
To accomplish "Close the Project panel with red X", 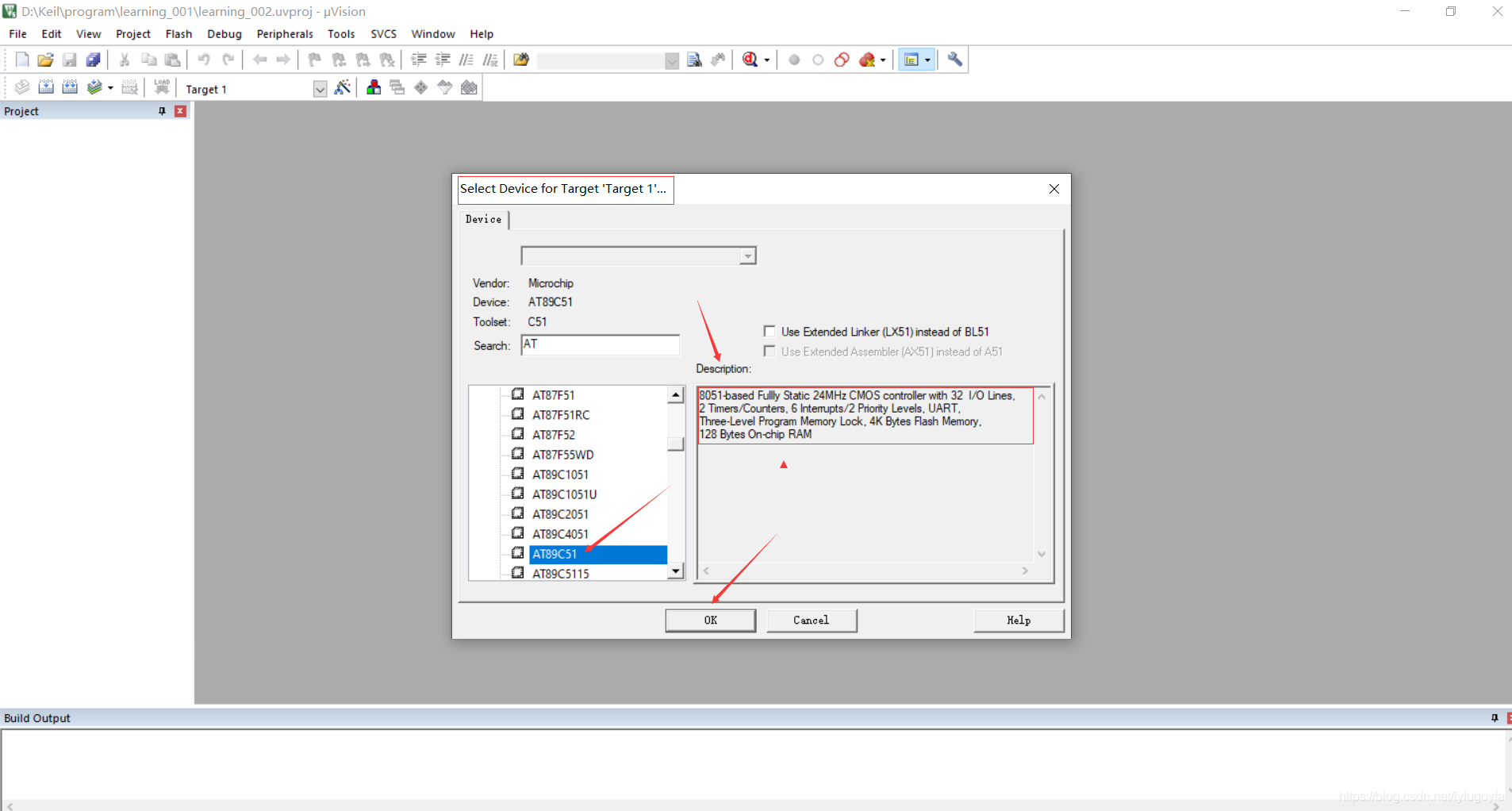I will [x=181, y=111].
